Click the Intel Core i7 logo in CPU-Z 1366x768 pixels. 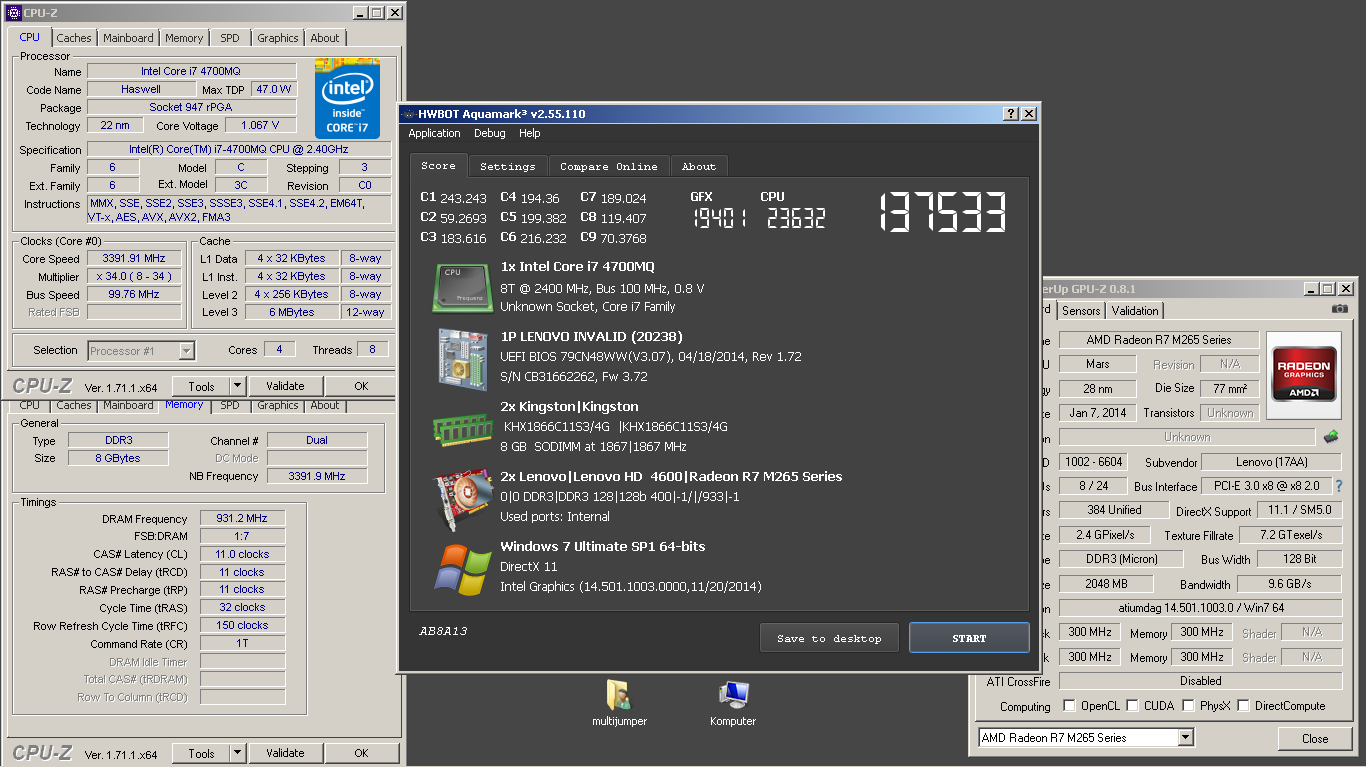pyautogui.click(x=347, y=98)
